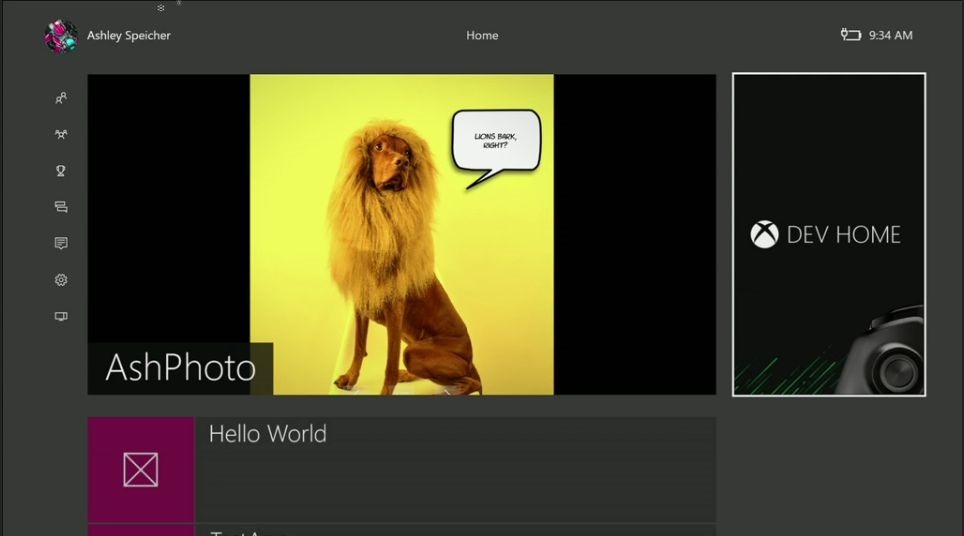Click the controller battery status icon
964x536 pixels.
coord(850,35)
